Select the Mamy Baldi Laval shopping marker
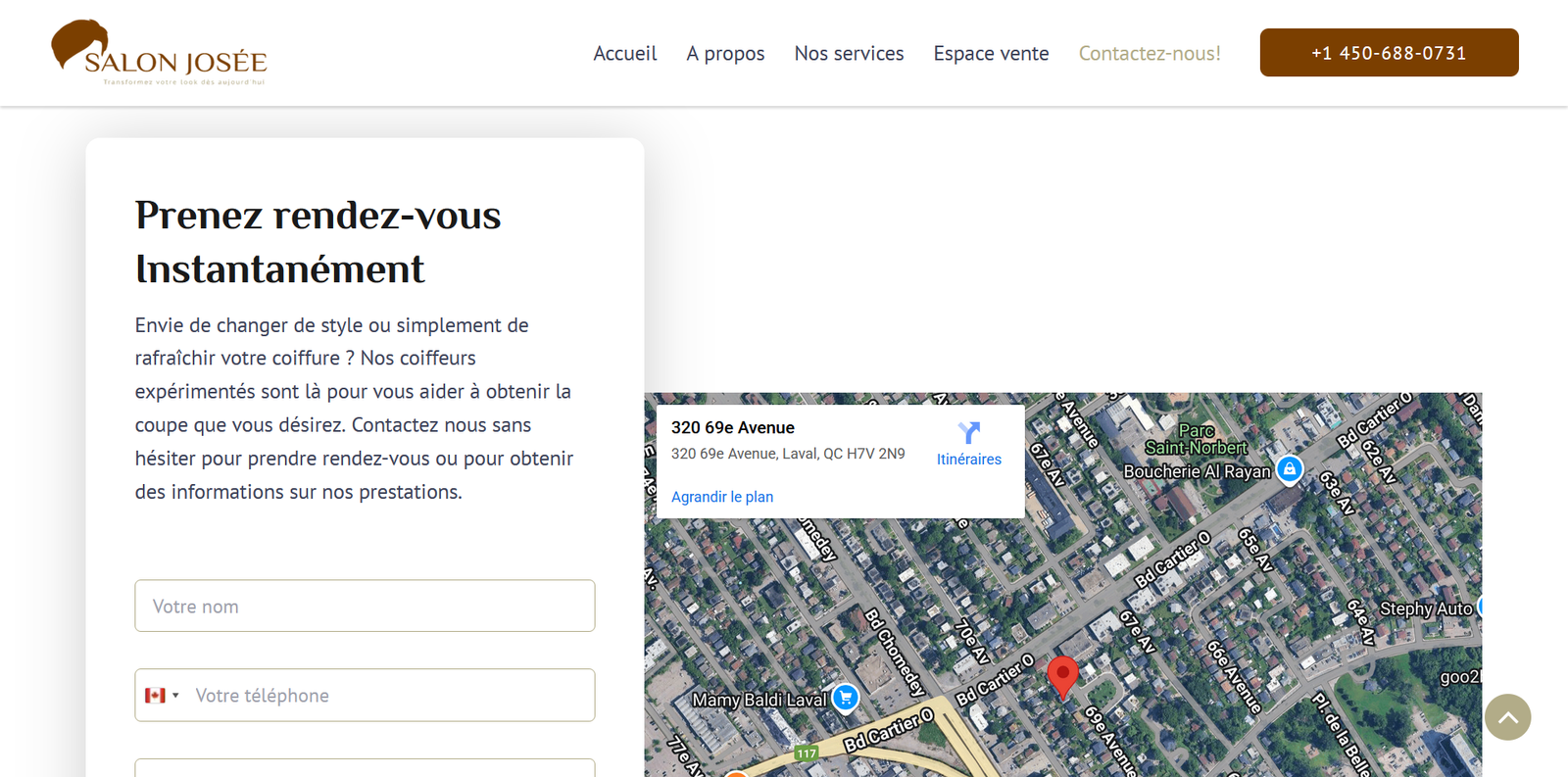Screen dimensions: 1568x777 (845, 698)
